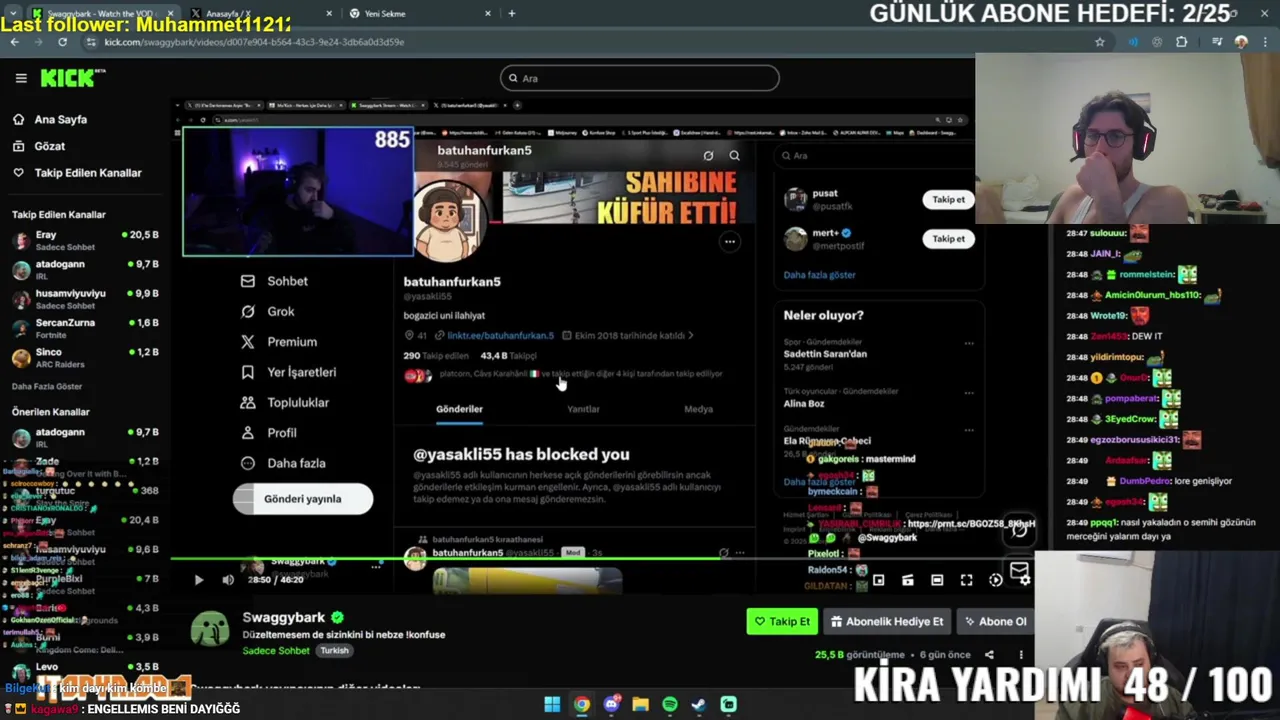Click the share icon below video

click(x=989, y=655)
